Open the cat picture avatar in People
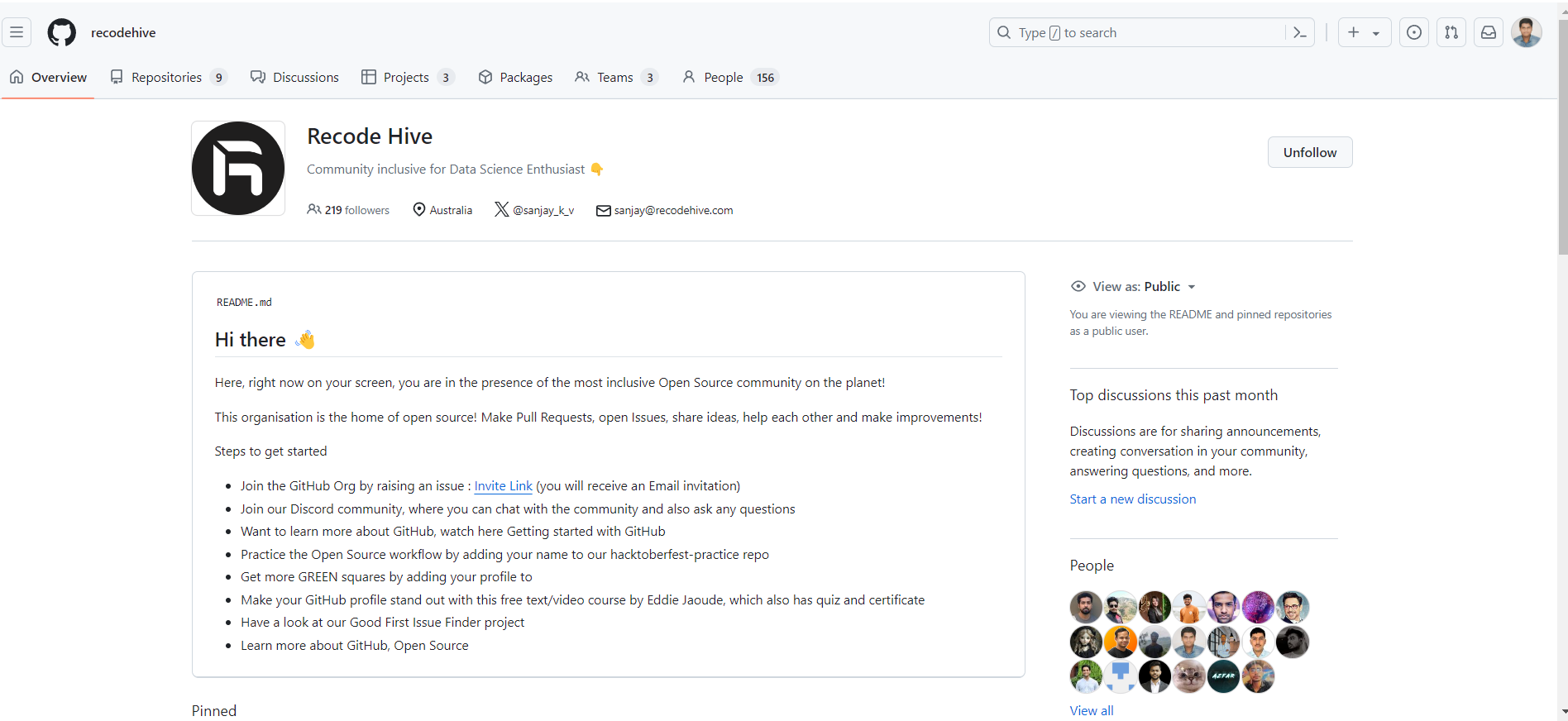Screen dimensions: 1568x721 pyautogui.click(x=1189, y=676)
